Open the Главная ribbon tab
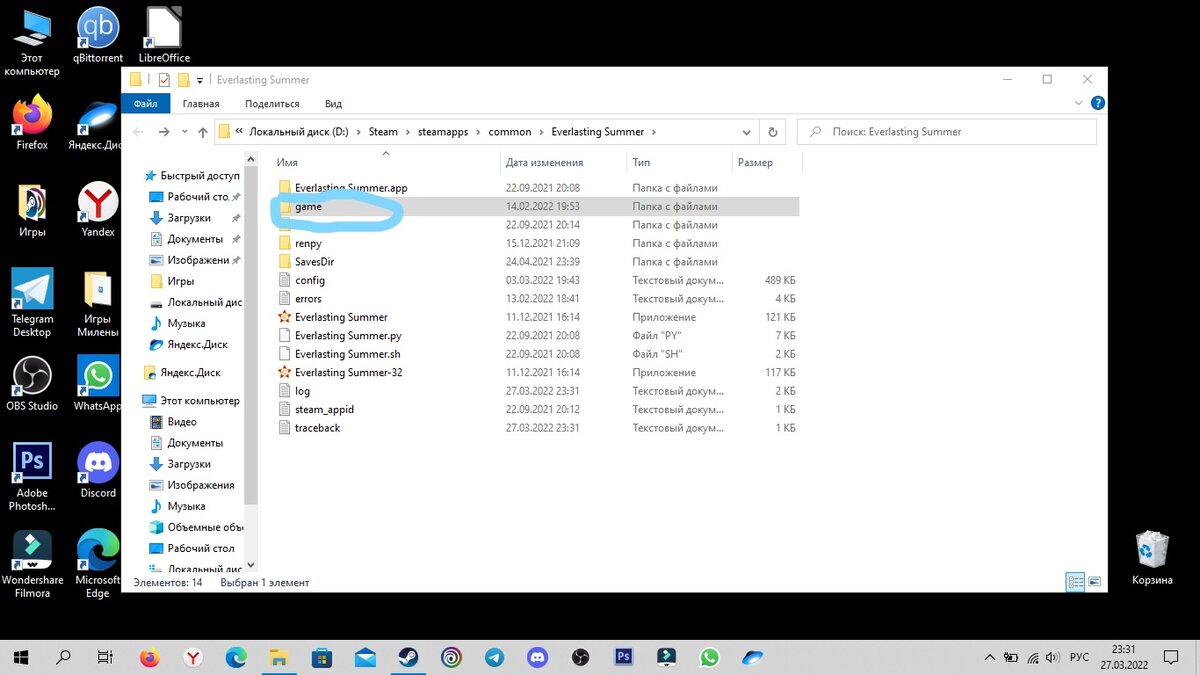 [x=201, y=103]
